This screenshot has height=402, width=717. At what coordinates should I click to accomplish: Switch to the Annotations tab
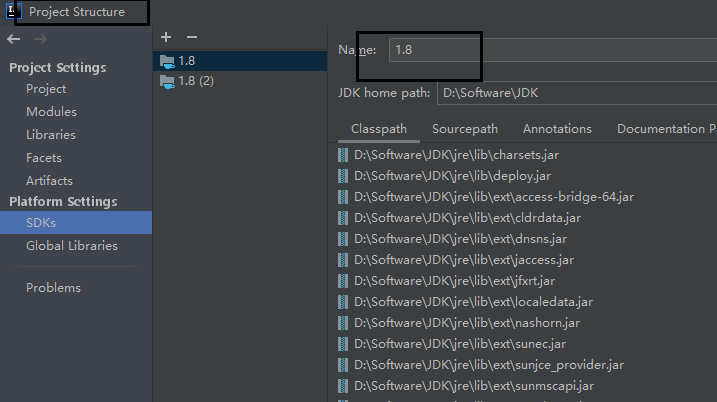point(557,129)
